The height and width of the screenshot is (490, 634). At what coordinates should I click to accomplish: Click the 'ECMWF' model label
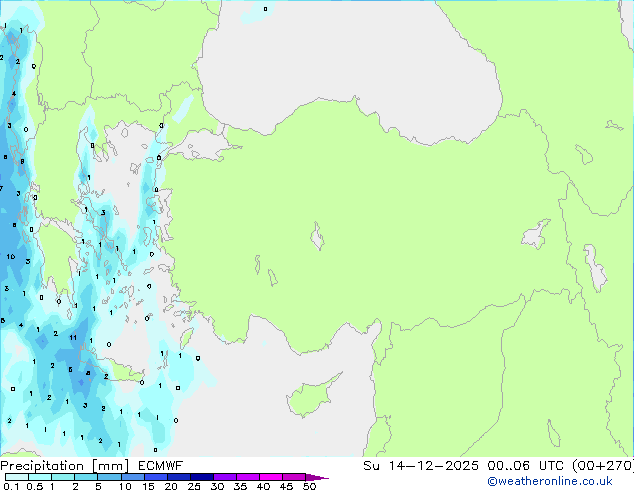pyautogui.click(x=161, y=466)
